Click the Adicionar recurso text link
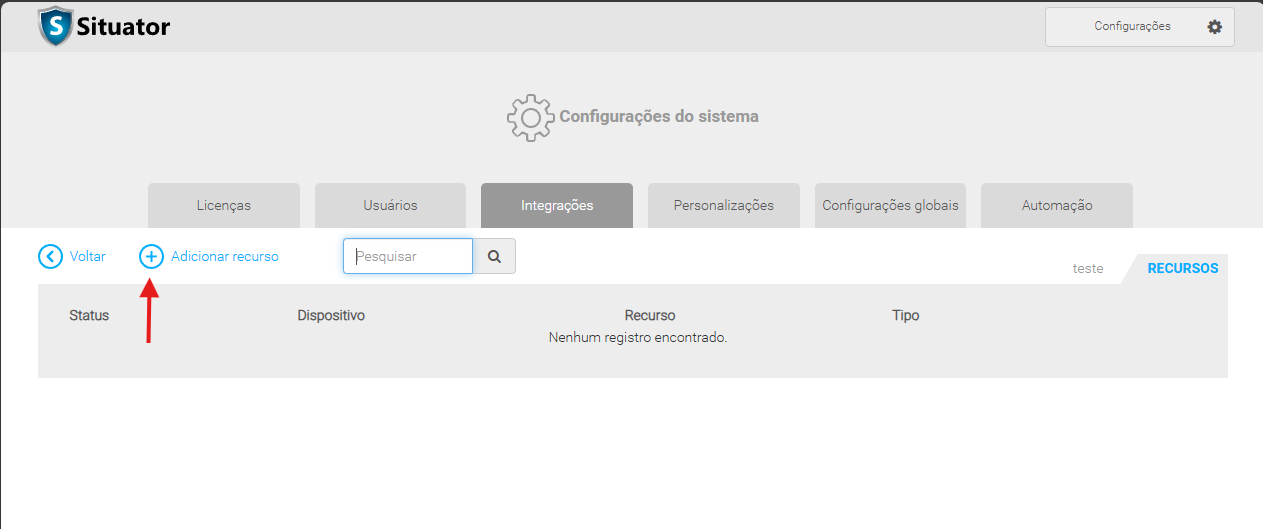1263x529 pixels. coord(225,257)
